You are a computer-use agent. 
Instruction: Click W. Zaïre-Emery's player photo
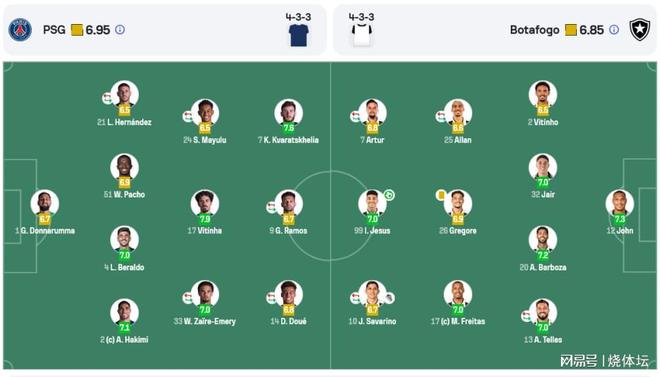pyautogui.click(x=205, y=295)
